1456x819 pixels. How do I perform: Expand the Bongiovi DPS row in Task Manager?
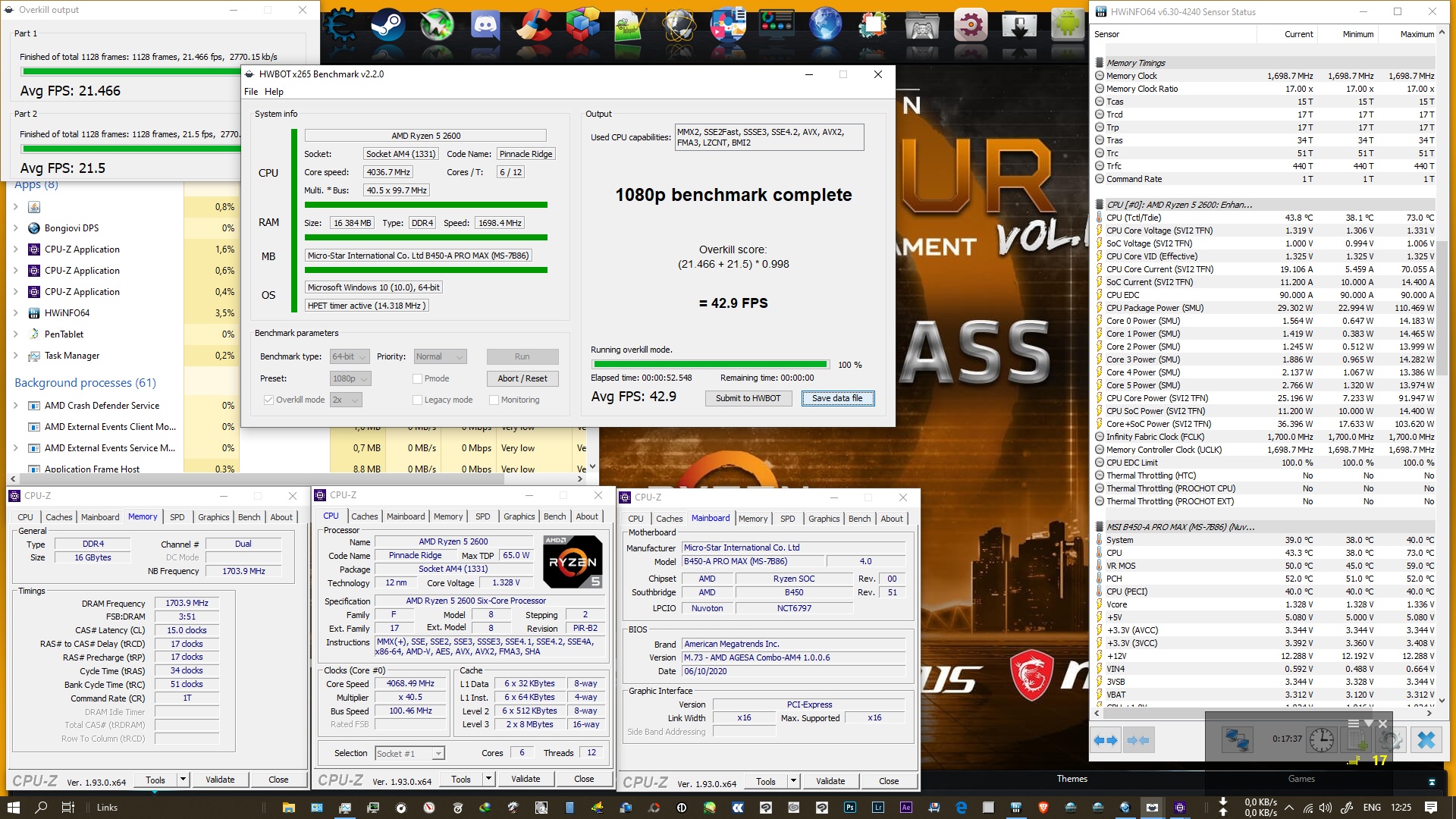pyautogui.click(x=16, y=228)
